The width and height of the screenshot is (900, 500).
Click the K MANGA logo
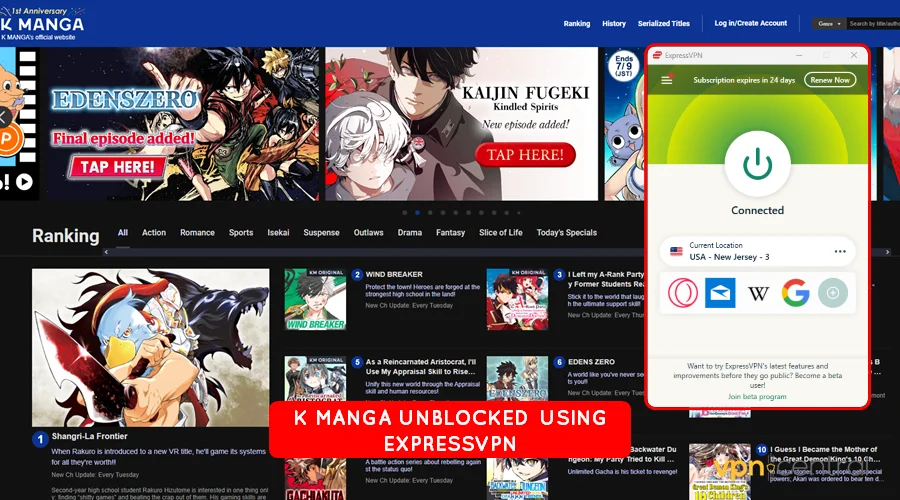click(x=42, y=25)
